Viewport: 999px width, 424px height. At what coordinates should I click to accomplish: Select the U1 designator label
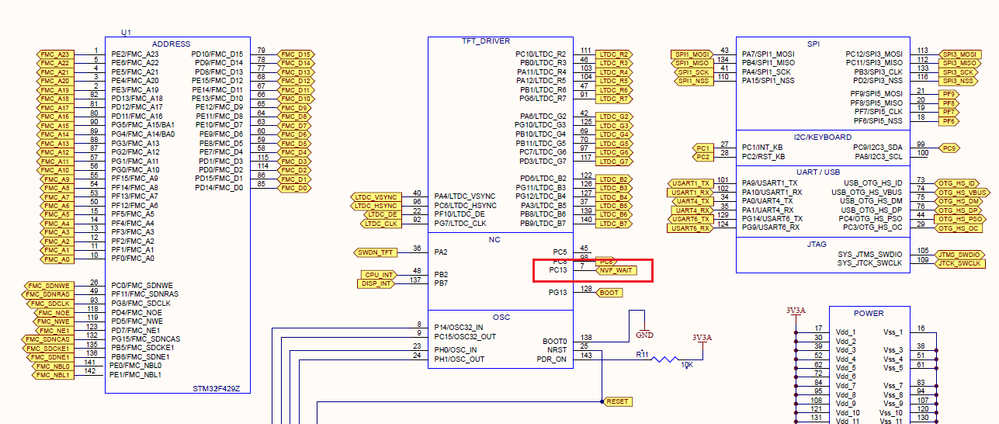[126, 33]
